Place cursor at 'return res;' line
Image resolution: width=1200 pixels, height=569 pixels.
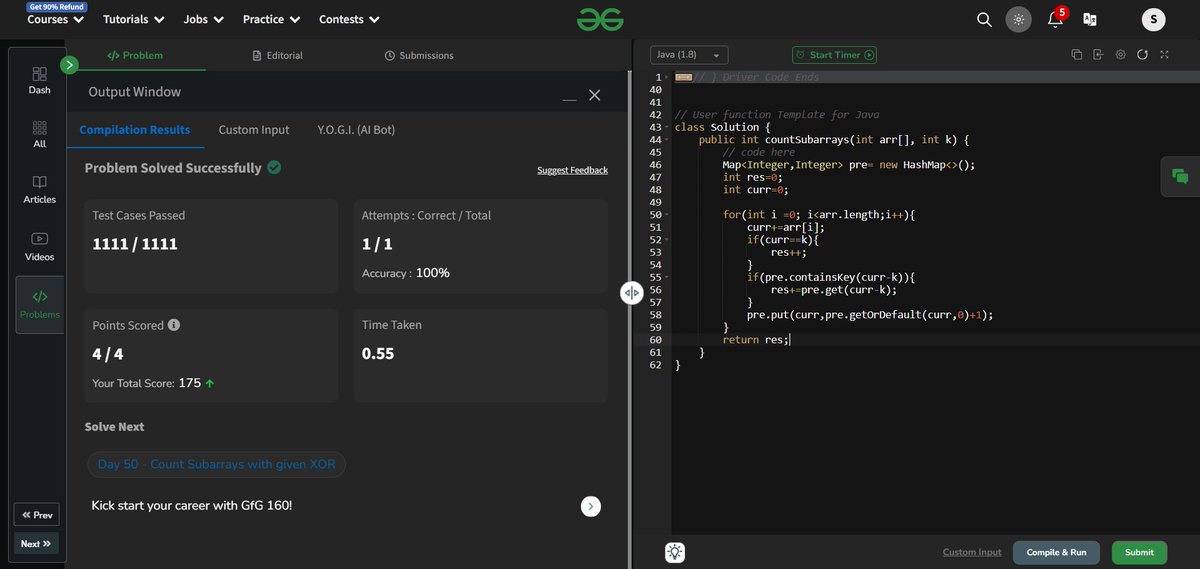pos(756,340)
